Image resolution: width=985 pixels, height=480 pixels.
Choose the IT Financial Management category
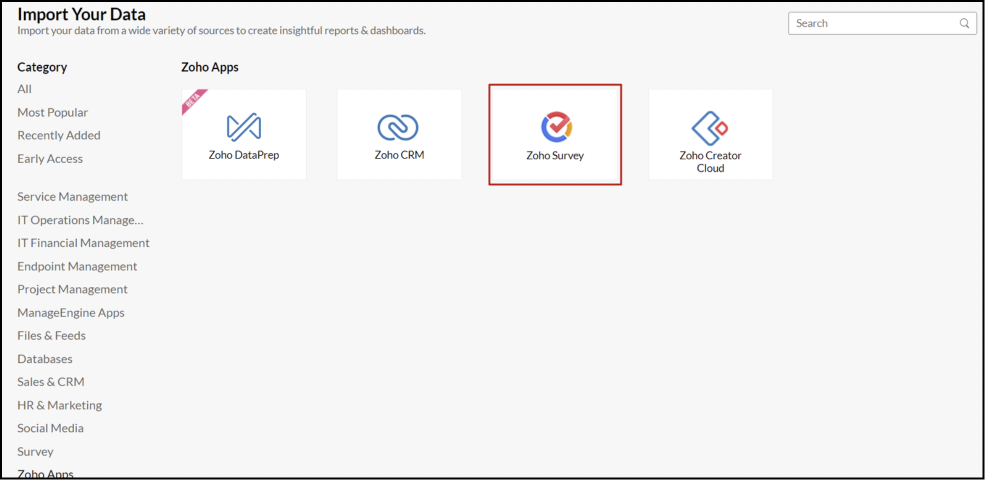click(84, 243)
